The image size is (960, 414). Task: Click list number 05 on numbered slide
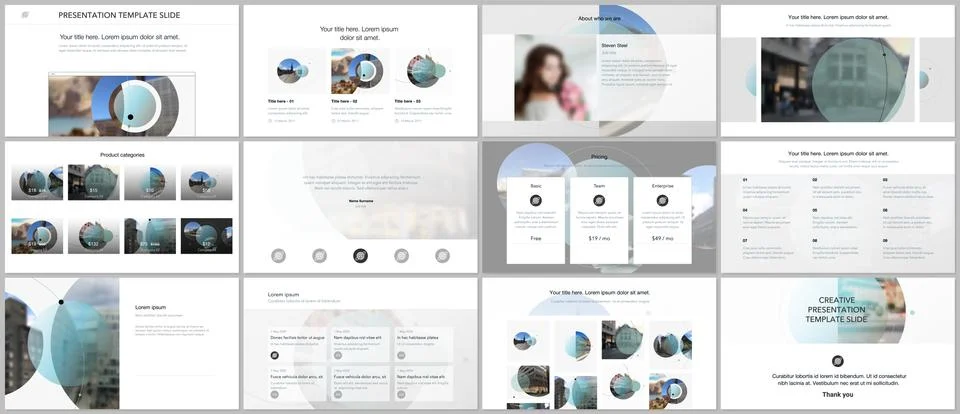815,210
